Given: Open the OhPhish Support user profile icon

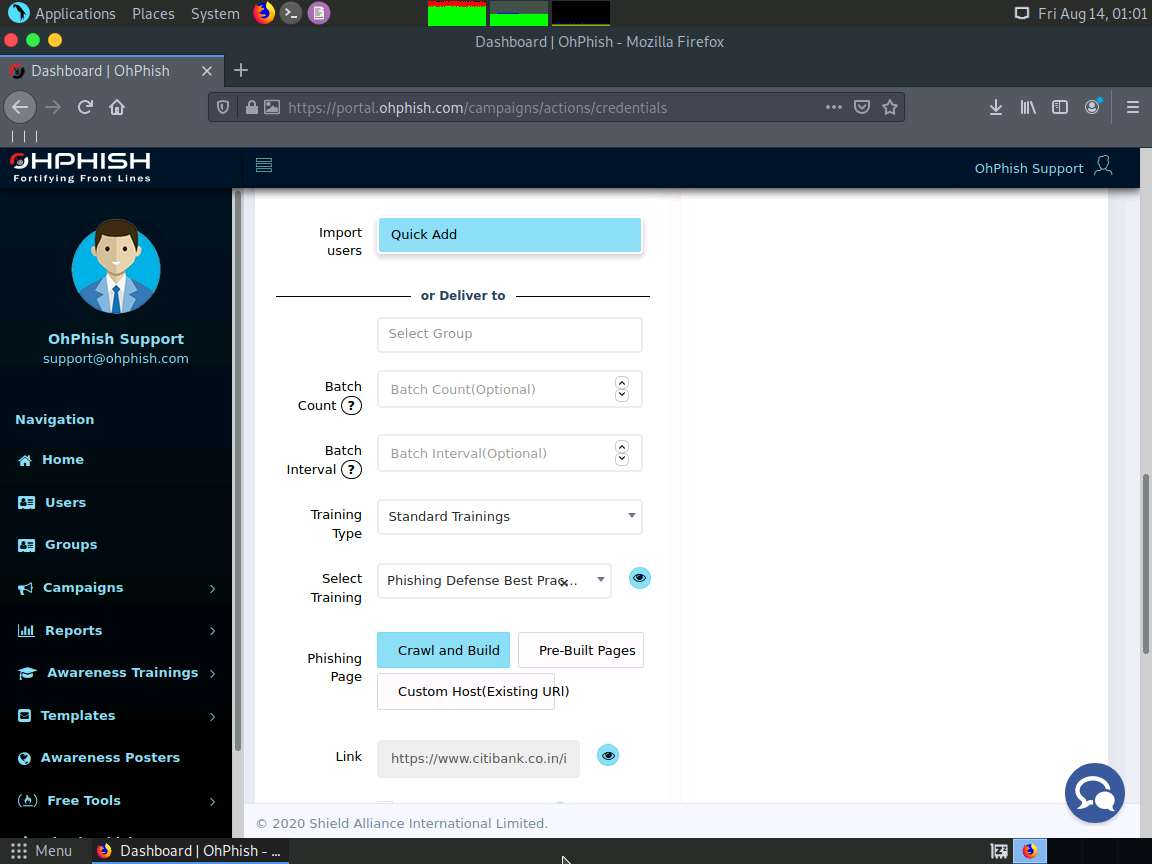Looking at the screenshot, I should coord(1103,165).
